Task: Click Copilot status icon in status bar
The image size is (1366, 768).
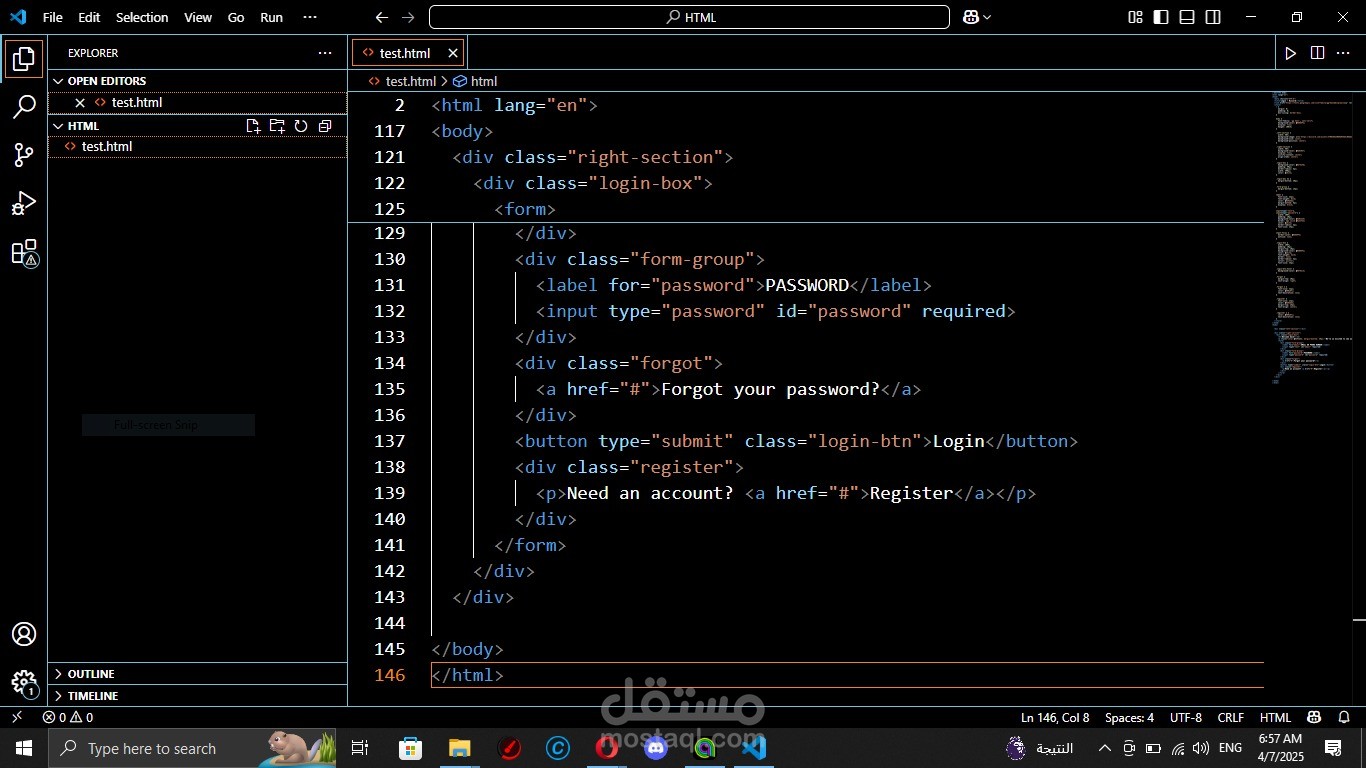Action: (1314, 717)
